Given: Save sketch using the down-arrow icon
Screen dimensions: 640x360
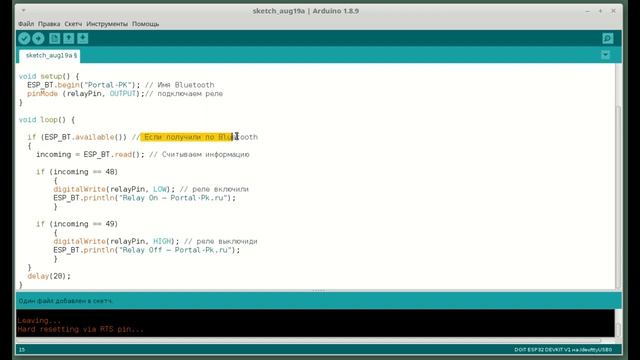Looking at the screenshot, I should click(83, 38).
